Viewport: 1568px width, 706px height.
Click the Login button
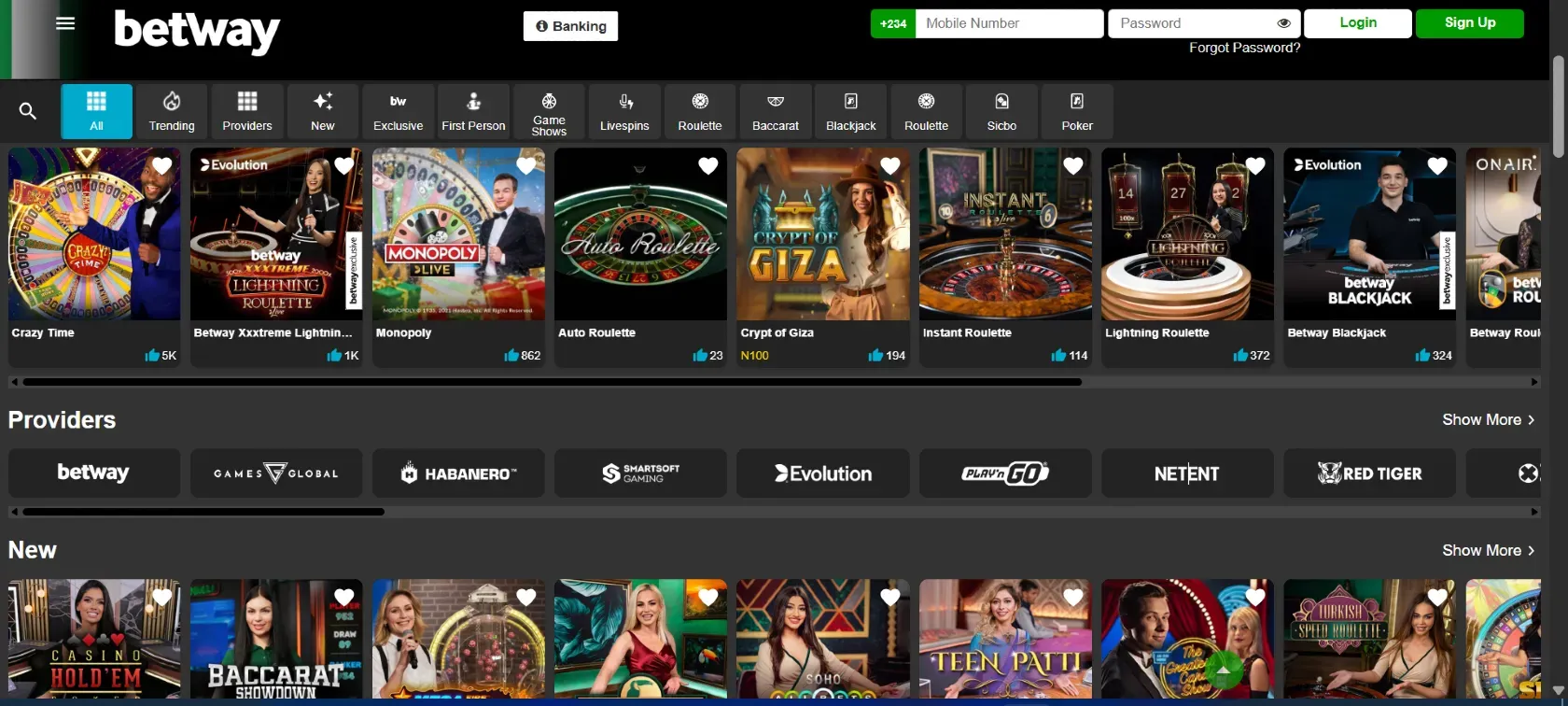pyautogui.click(x=1358, y=23)
